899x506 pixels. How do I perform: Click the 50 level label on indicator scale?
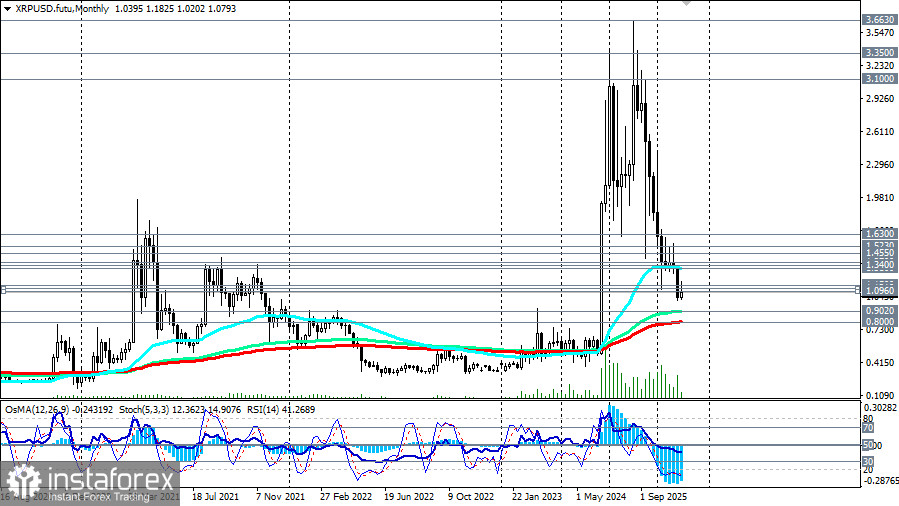click(x=868, y=445)
